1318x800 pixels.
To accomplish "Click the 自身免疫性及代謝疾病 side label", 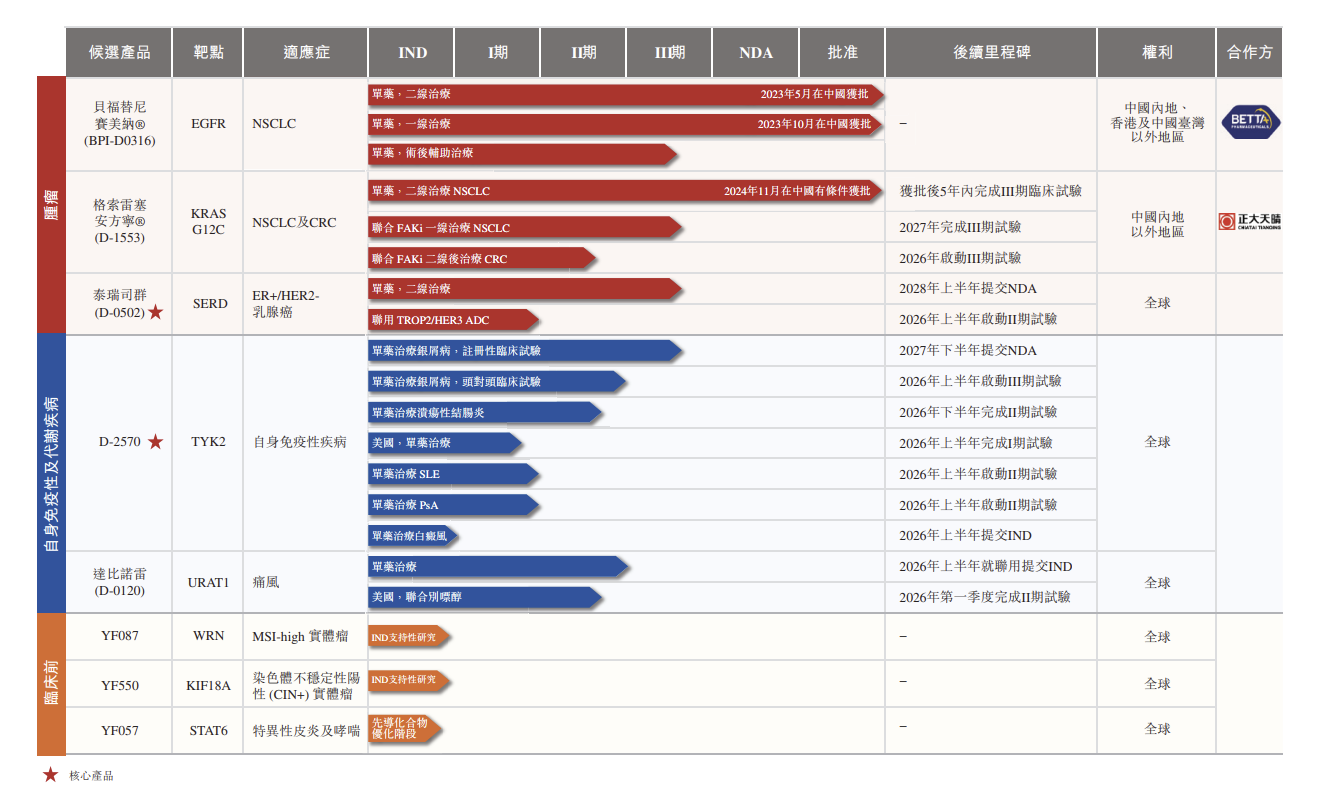I will pos(51,474).
